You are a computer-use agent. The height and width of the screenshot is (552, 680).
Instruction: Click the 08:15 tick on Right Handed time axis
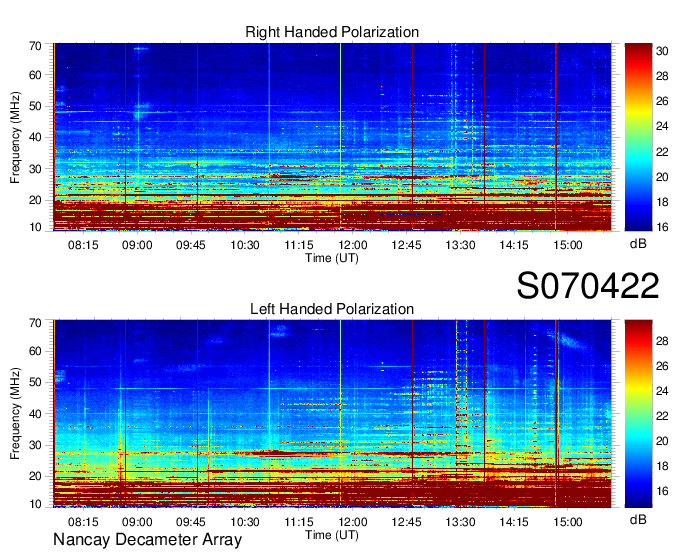tap(83, 245)
